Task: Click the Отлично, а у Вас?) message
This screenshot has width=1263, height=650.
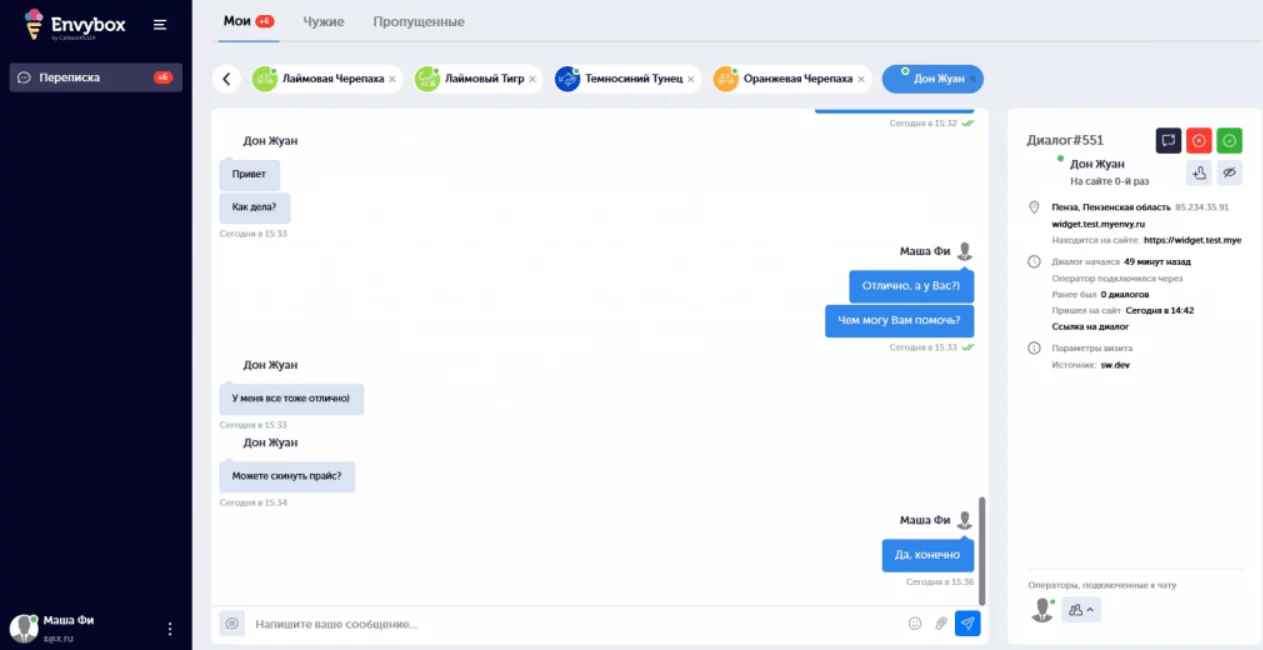Action: (x=911, y=286)
